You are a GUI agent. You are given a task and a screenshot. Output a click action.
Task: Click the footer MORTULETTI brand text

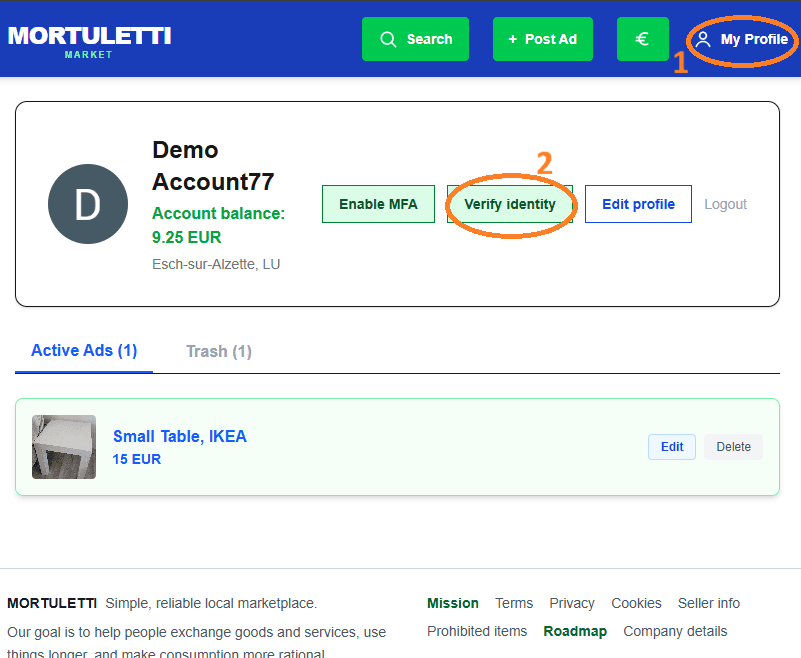[52, 603]
